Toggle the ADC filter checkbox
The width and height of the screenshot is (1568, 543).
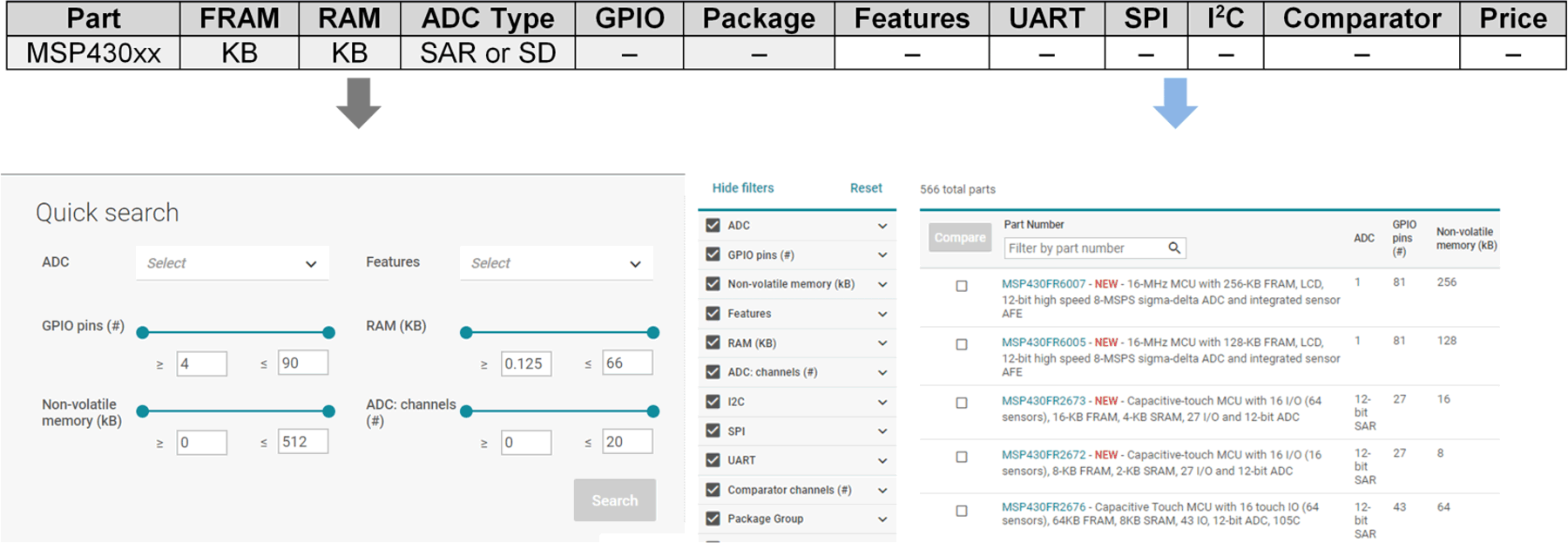tap(713, 226)
